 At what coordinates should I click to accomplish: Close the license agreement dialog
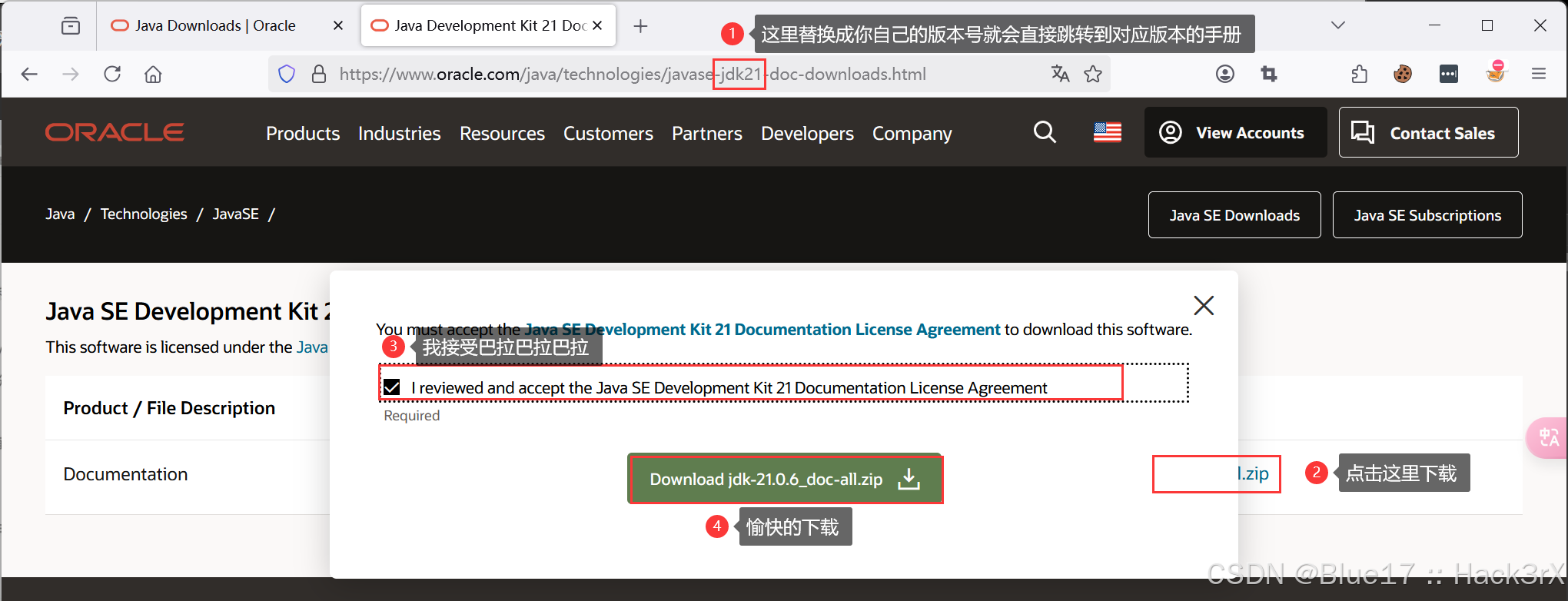click(1204, 305)
